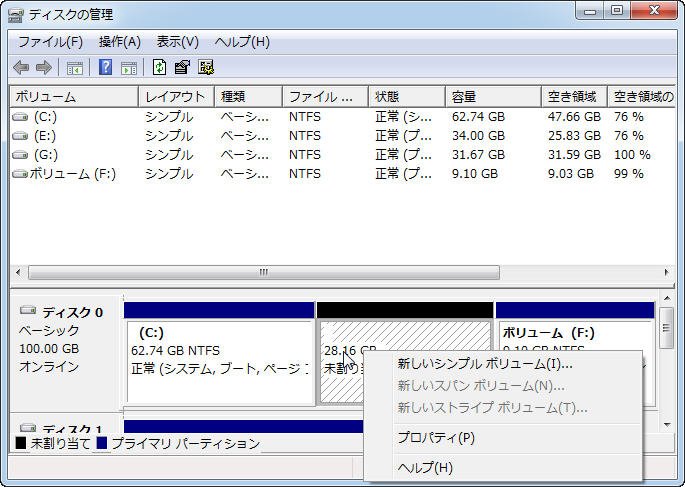
Task: Click the 62.74 GB capacity cell
Action: coord(478,117)
